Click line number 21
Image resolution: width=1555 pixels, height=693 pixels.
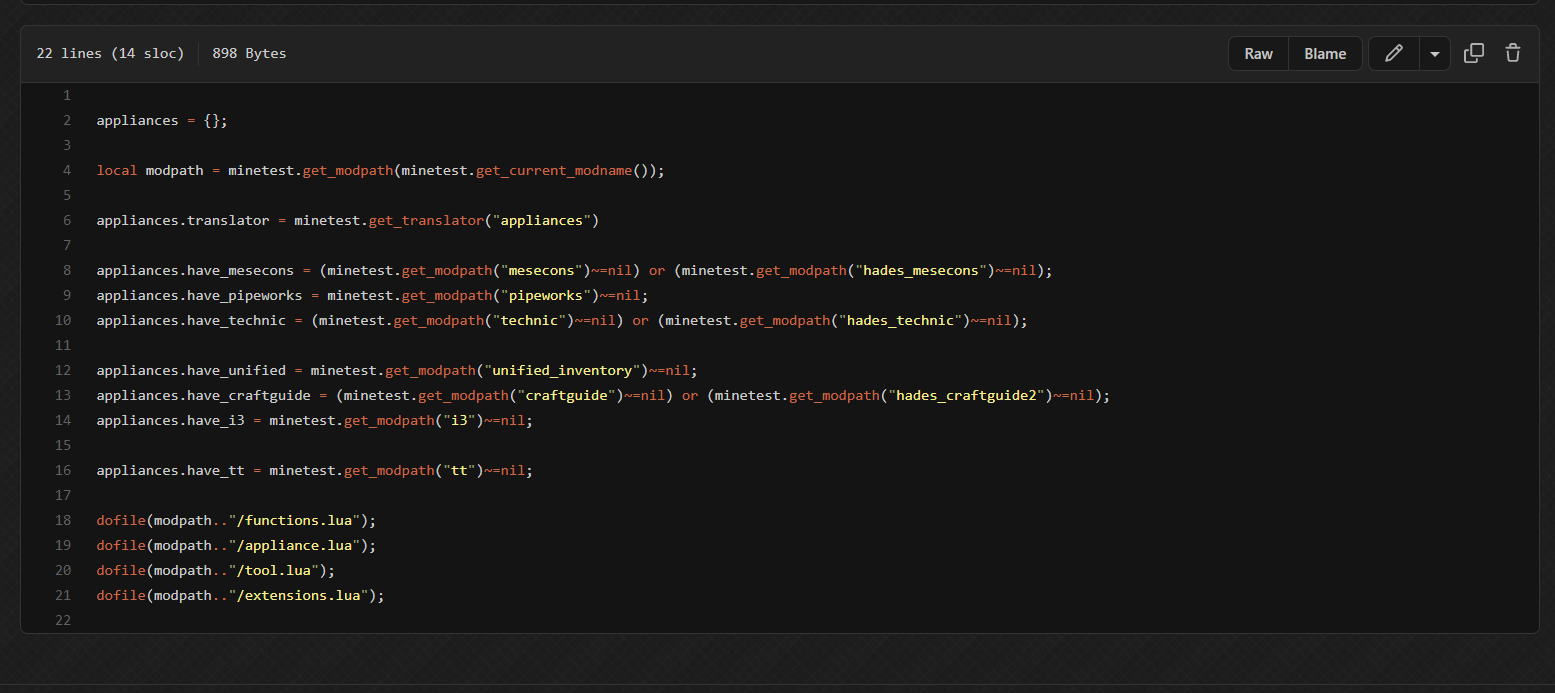(63, 595)
